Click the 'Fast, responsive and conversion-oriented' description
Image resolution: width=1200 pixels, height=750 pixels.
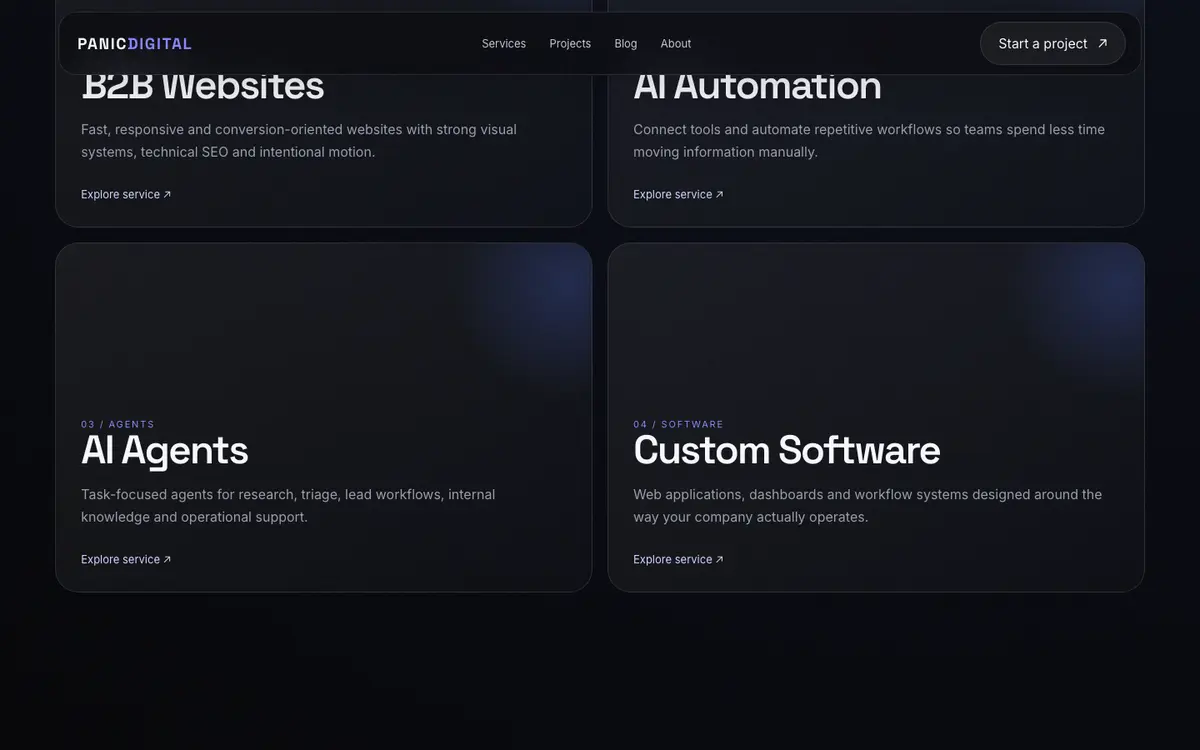click(299, 141)
